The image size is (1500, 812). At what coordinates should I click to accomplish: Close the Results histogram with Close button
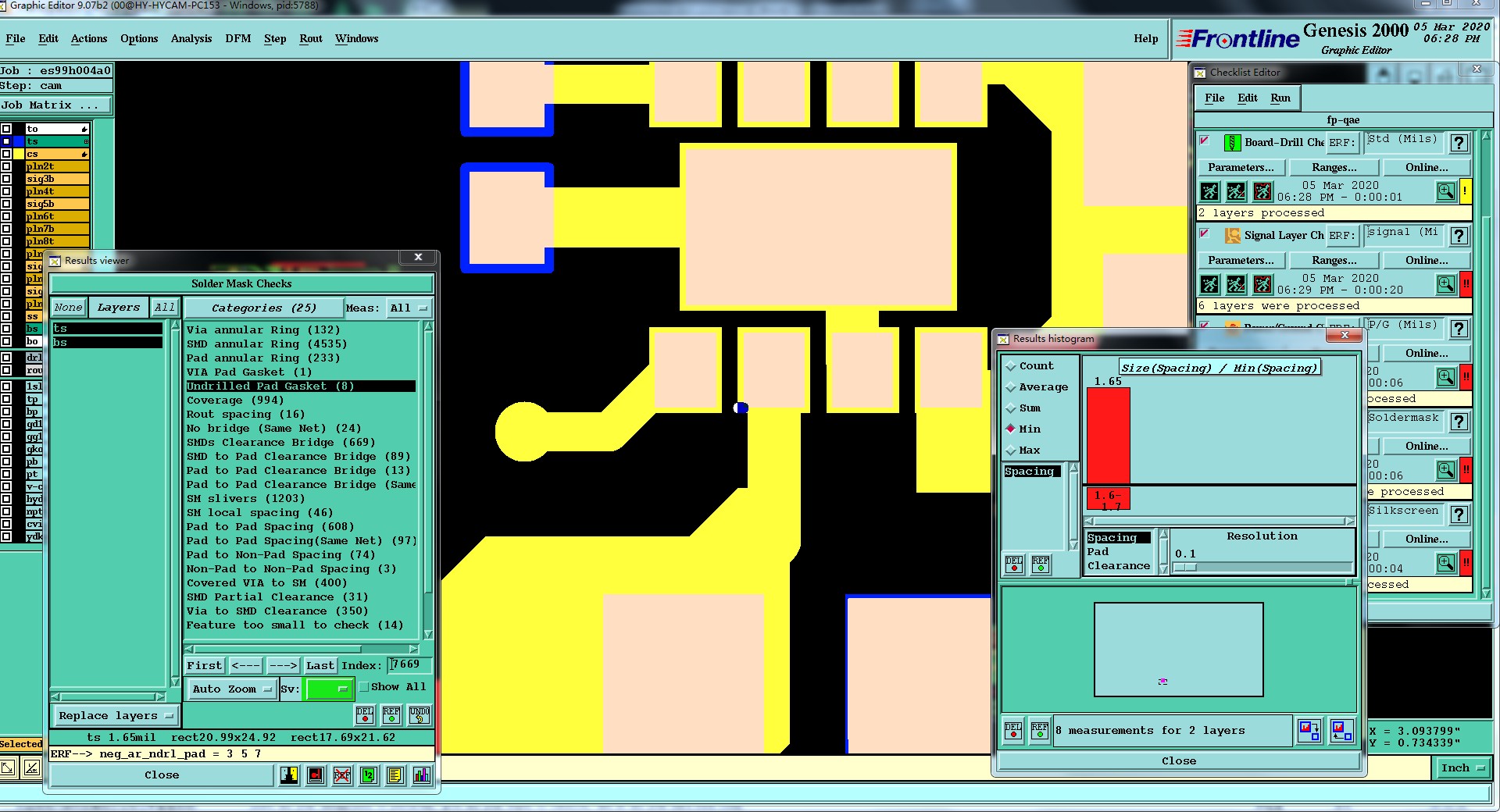point(1178,760)
